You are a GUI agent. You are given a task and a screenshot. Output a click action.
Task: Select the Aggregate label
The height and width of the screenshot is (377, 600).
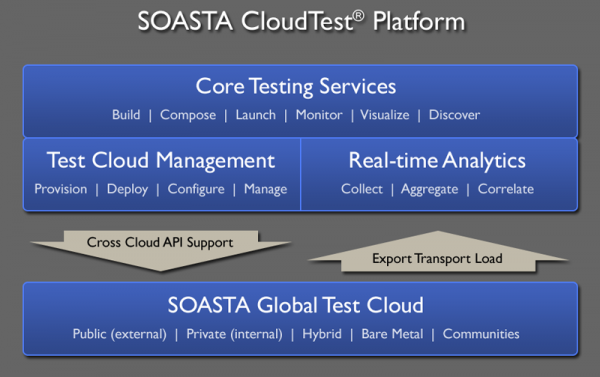pyautogui.click(x=429, y=189)
